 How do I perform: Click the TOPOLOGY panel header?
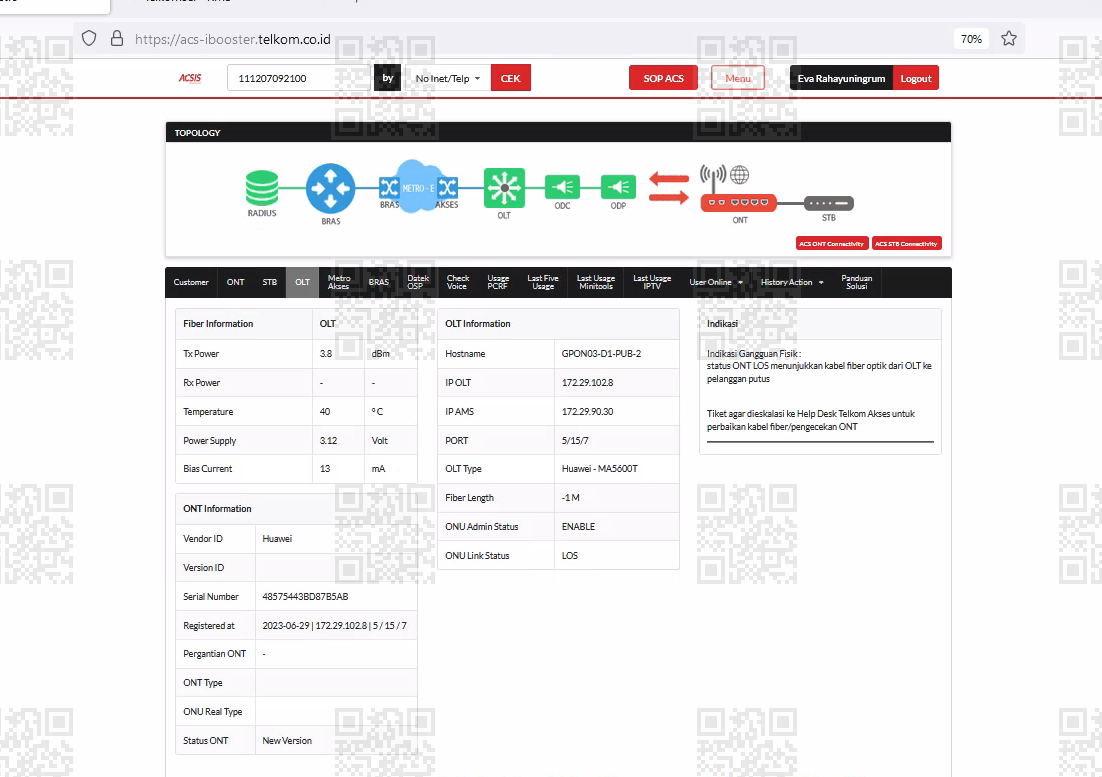[558, 133]
